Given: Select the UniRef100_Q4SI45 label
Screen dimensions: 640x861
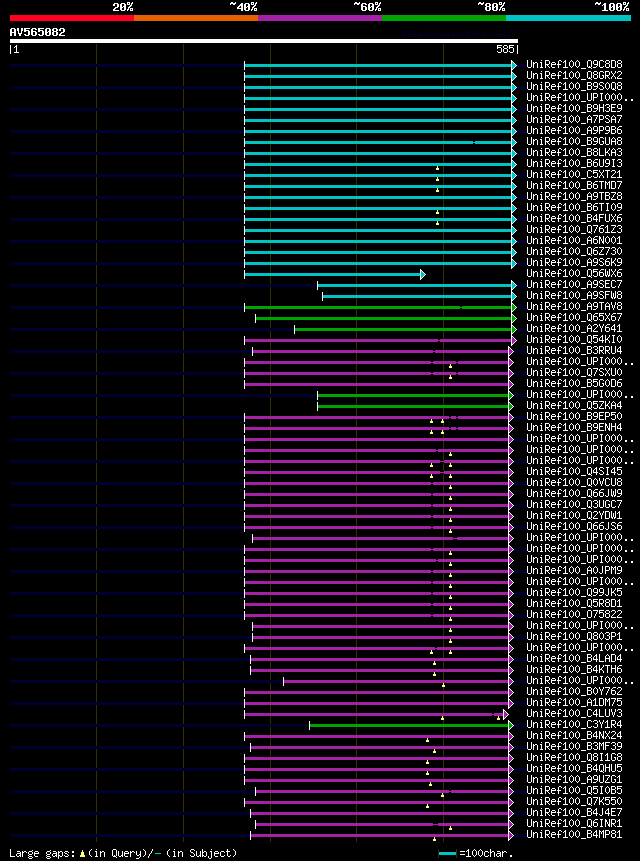Looking at the screenshot, I should pos(574,471).
